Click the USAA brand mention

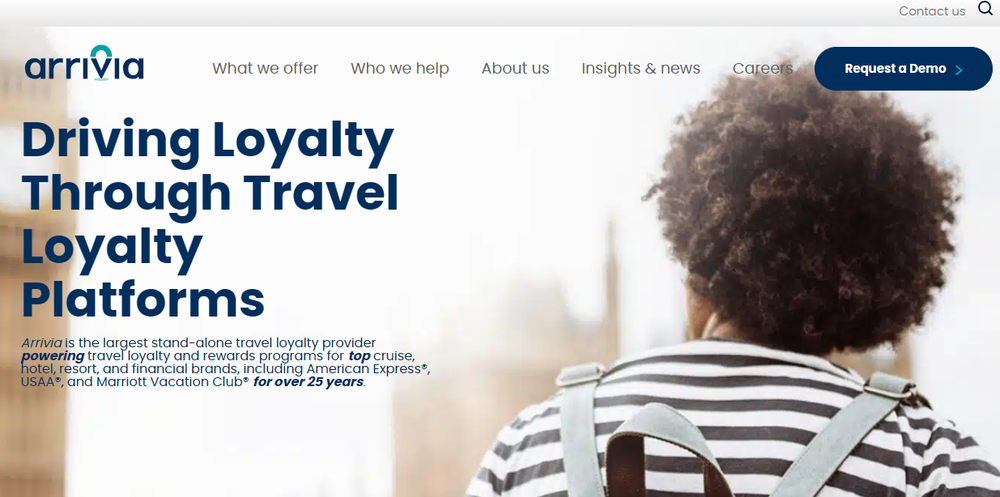pyautogui.click(x=41, y=382)
